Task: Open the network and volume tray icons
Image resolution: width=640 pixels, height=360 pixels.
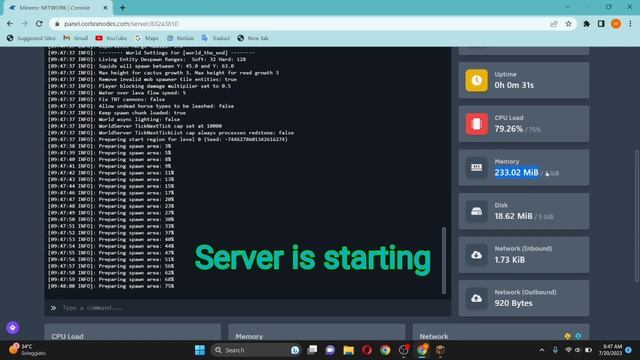Action: point(578,350)
